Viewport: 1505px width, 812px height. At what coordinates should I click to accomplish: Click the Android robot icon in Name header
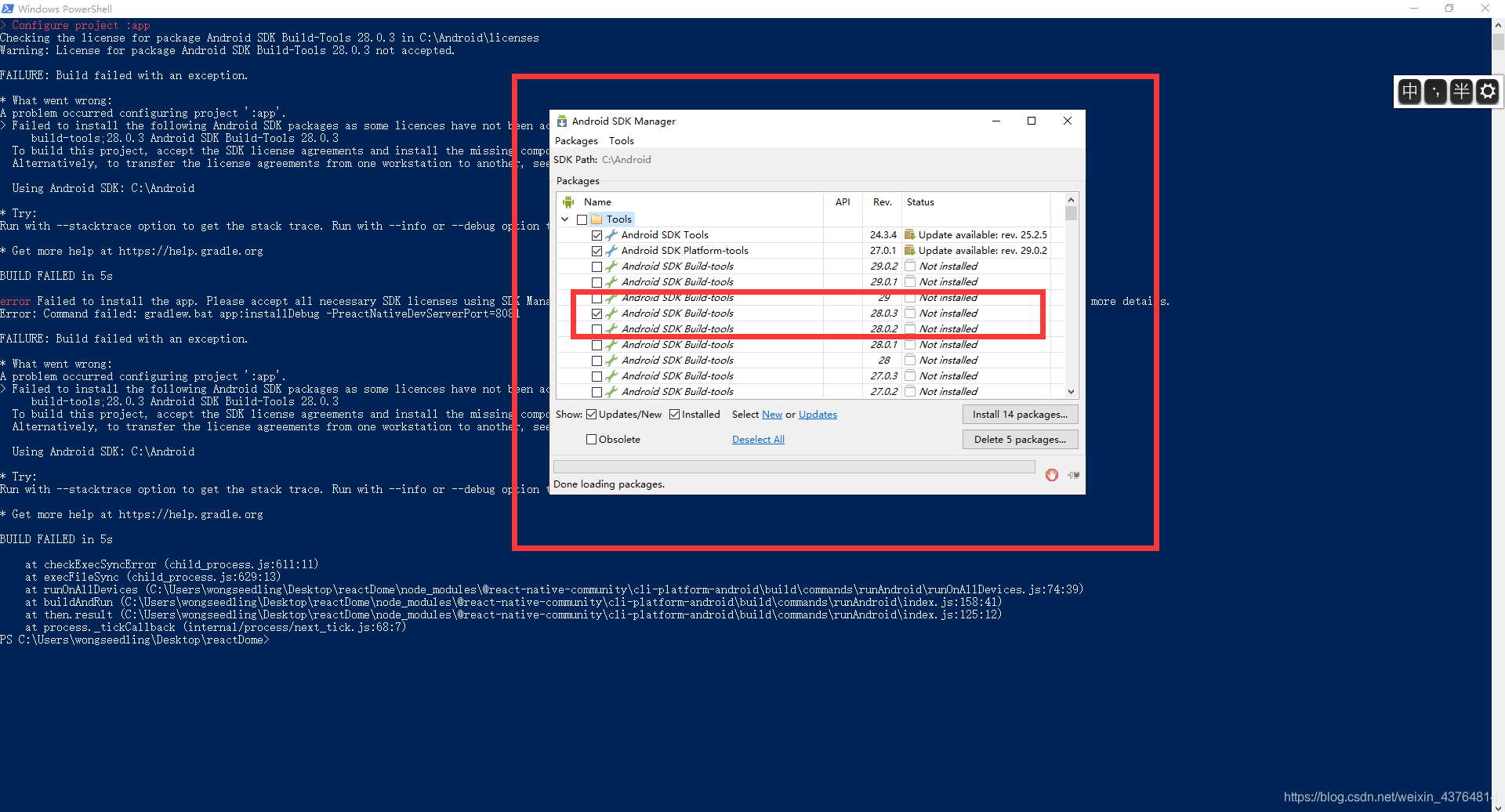(x=568, y=202)
